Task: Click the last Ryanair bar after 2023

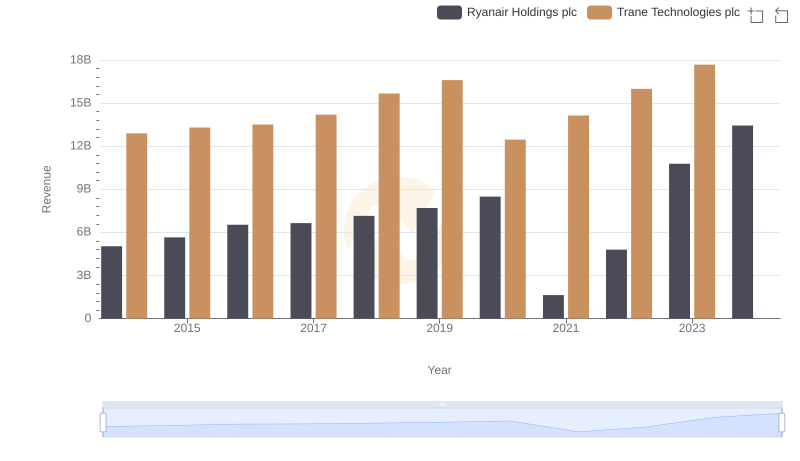Action: coord(742,222)
